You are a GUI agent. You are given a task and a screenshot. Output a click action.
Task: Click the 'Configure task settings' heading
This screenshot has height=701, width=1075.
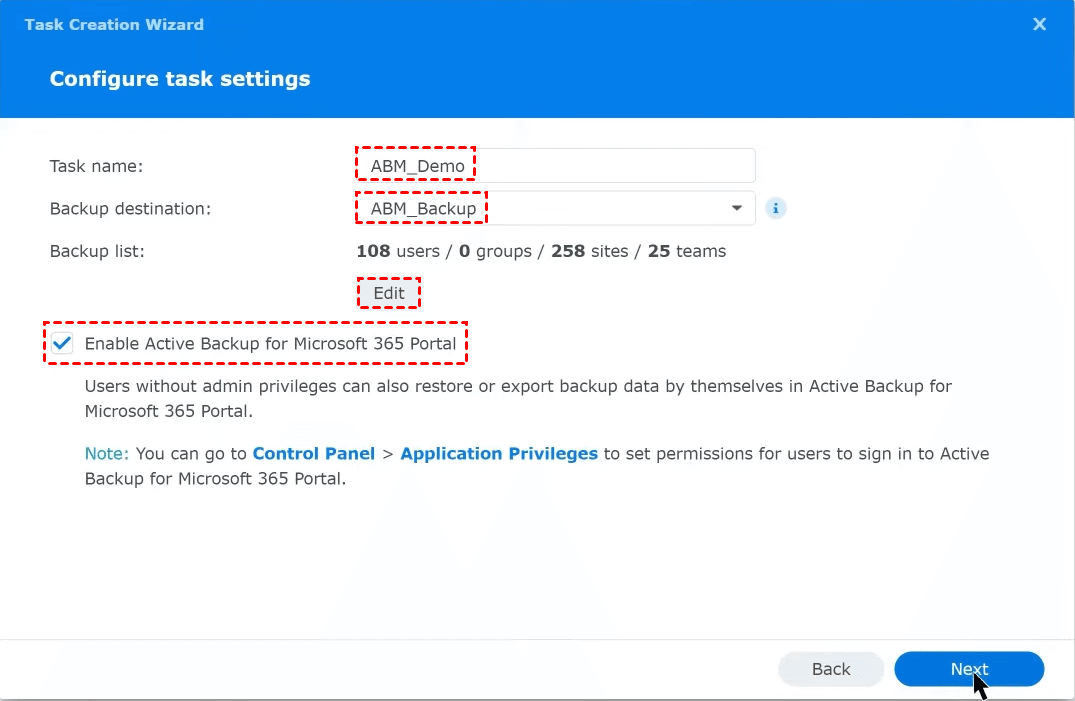[180, 79]
